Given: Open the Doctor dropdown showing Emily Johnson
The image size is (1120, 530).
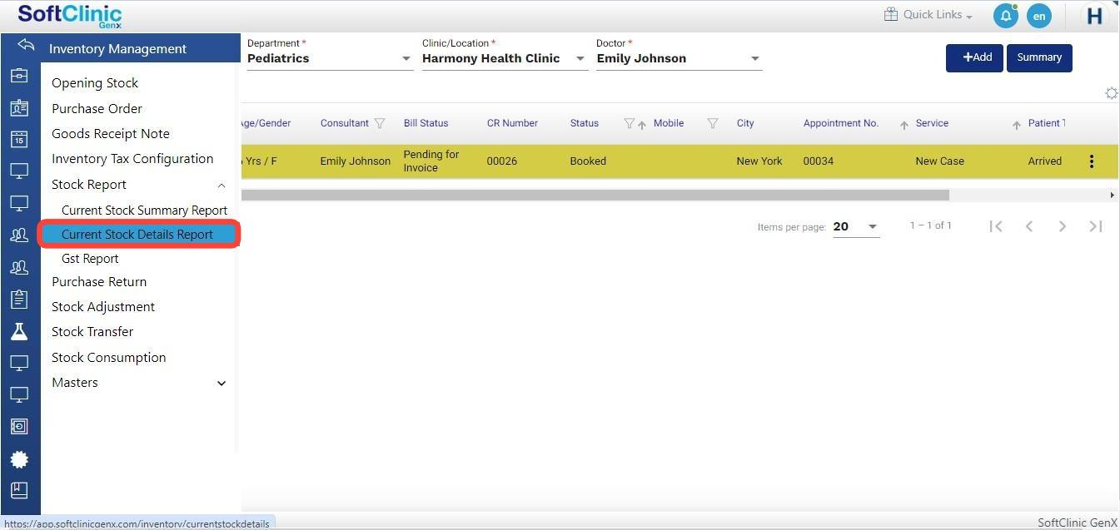Looking at the screenshot, I should 679,59.
